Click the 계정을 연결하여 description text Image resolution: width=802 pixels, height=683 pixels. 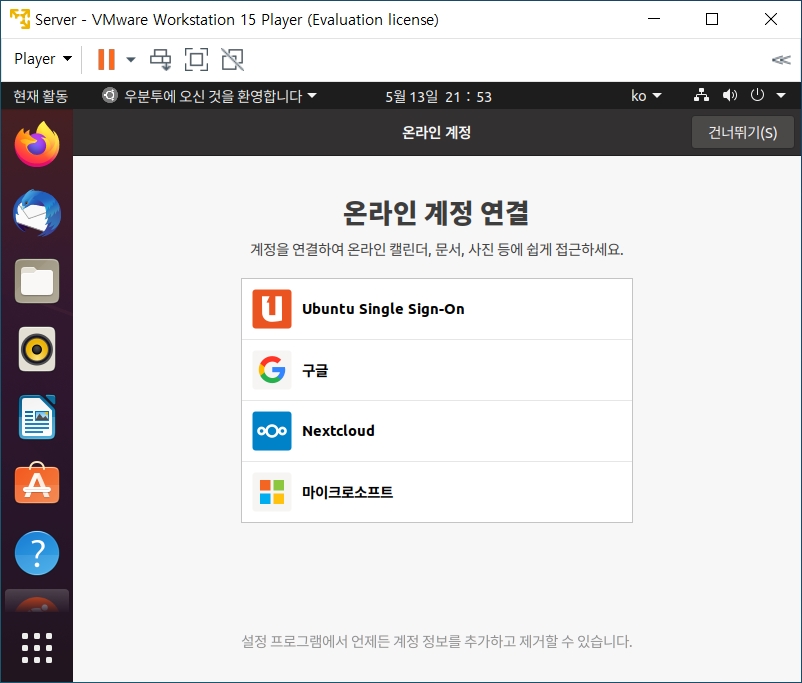point(437,250)
